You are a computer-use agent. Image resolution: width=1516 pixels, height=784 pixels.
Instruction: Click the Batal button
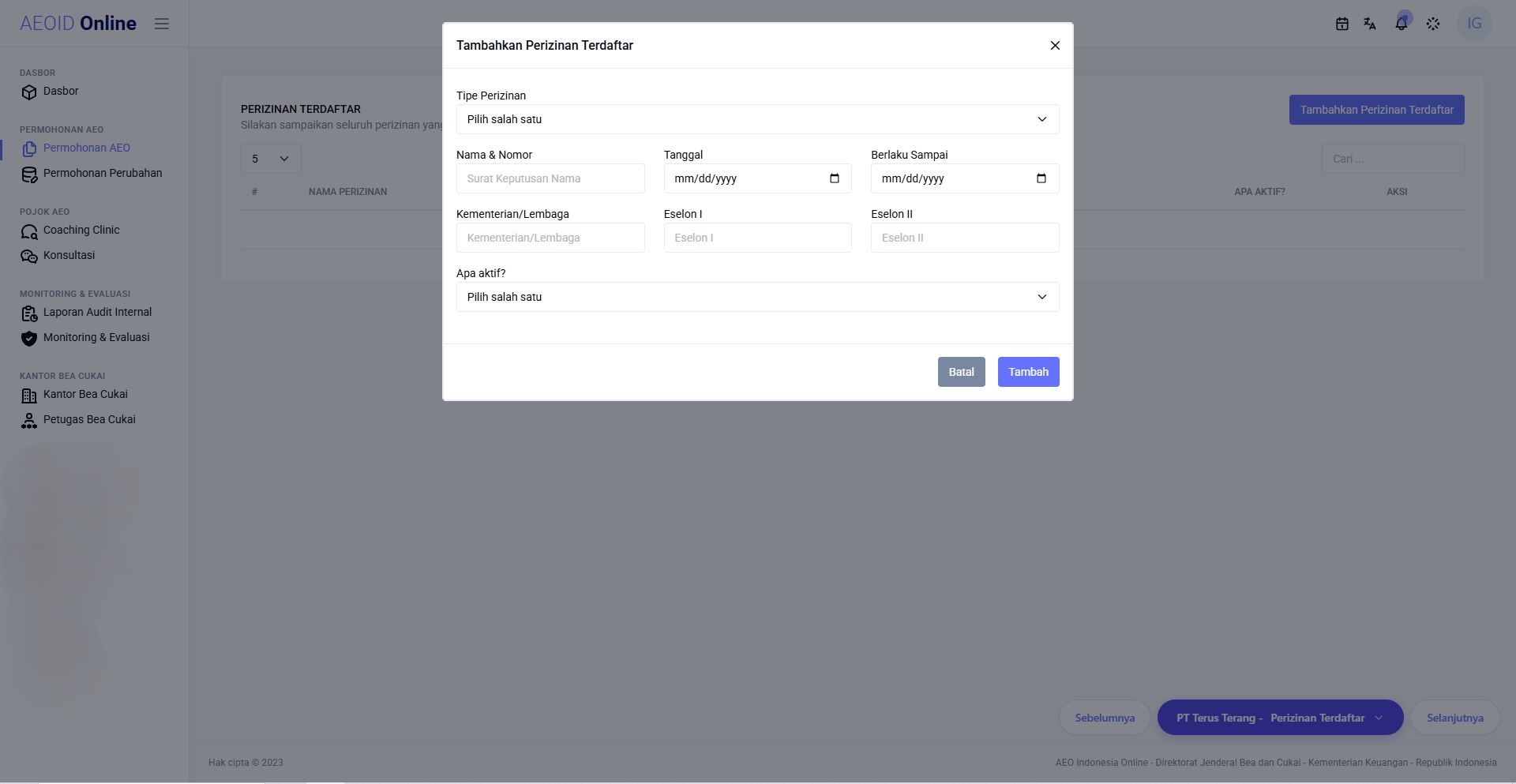click(961, 372)
